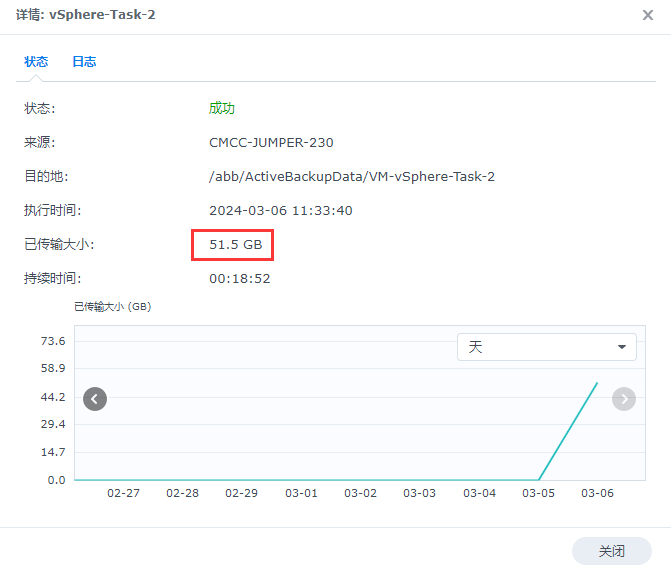Viewport: 671px width, 574px height.
Task: Click the 03-02 date label on chart
Action: click(360, 493)
